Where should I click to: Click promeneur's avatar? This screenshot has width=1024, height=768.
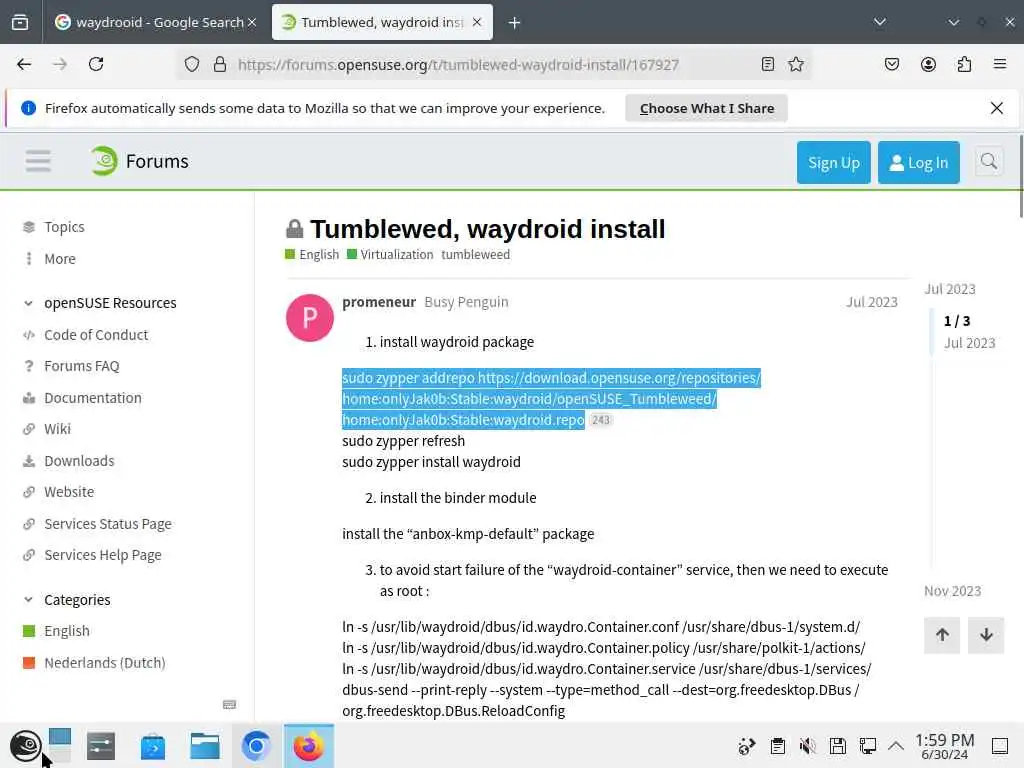(x=310, y=318)
